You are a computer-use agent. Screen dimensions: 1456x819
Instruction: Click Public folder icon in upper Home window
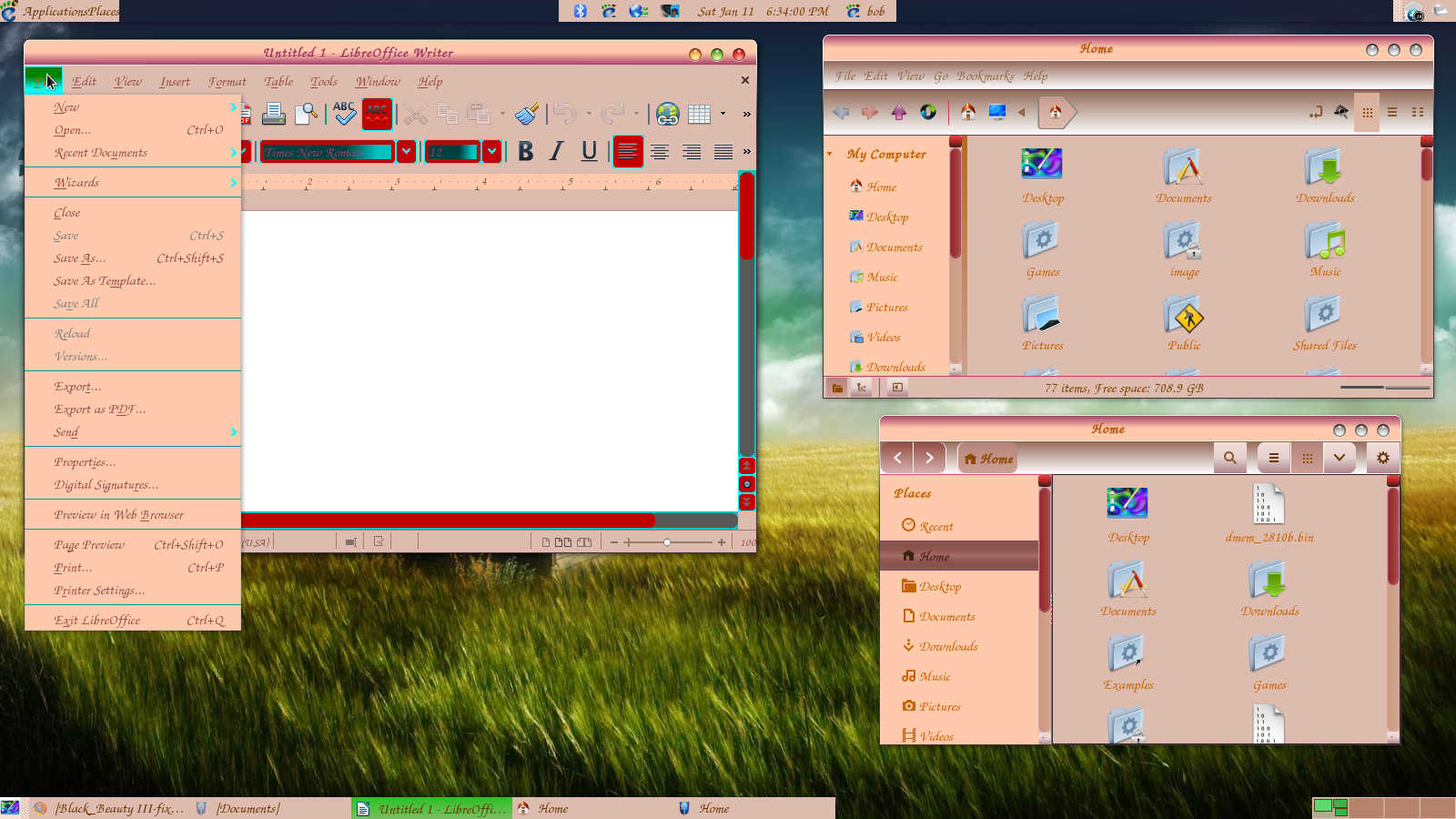click(x=1184, y=316)
